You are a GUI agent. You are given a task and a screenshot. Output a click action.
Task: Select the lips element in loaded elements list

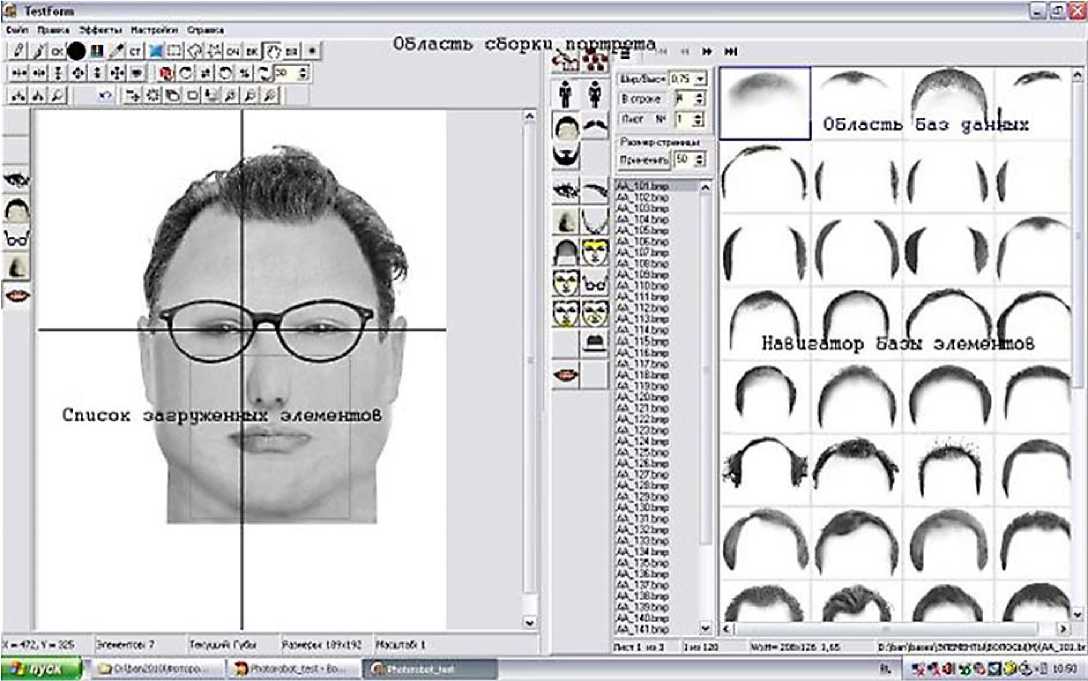tap(17, 295)
